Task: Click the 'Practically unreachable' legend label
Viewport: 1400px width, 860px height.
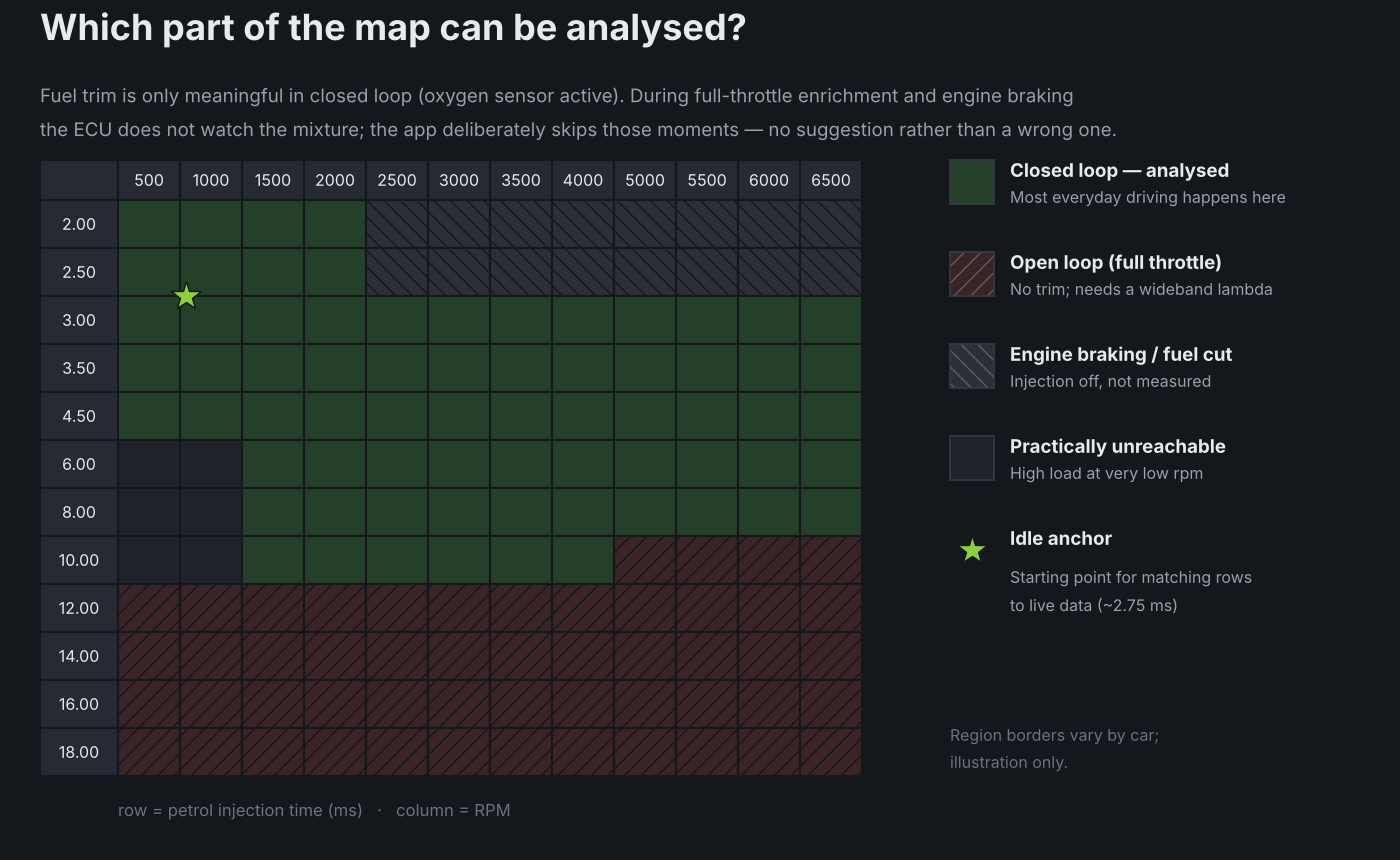Action: pos(1117,446)
